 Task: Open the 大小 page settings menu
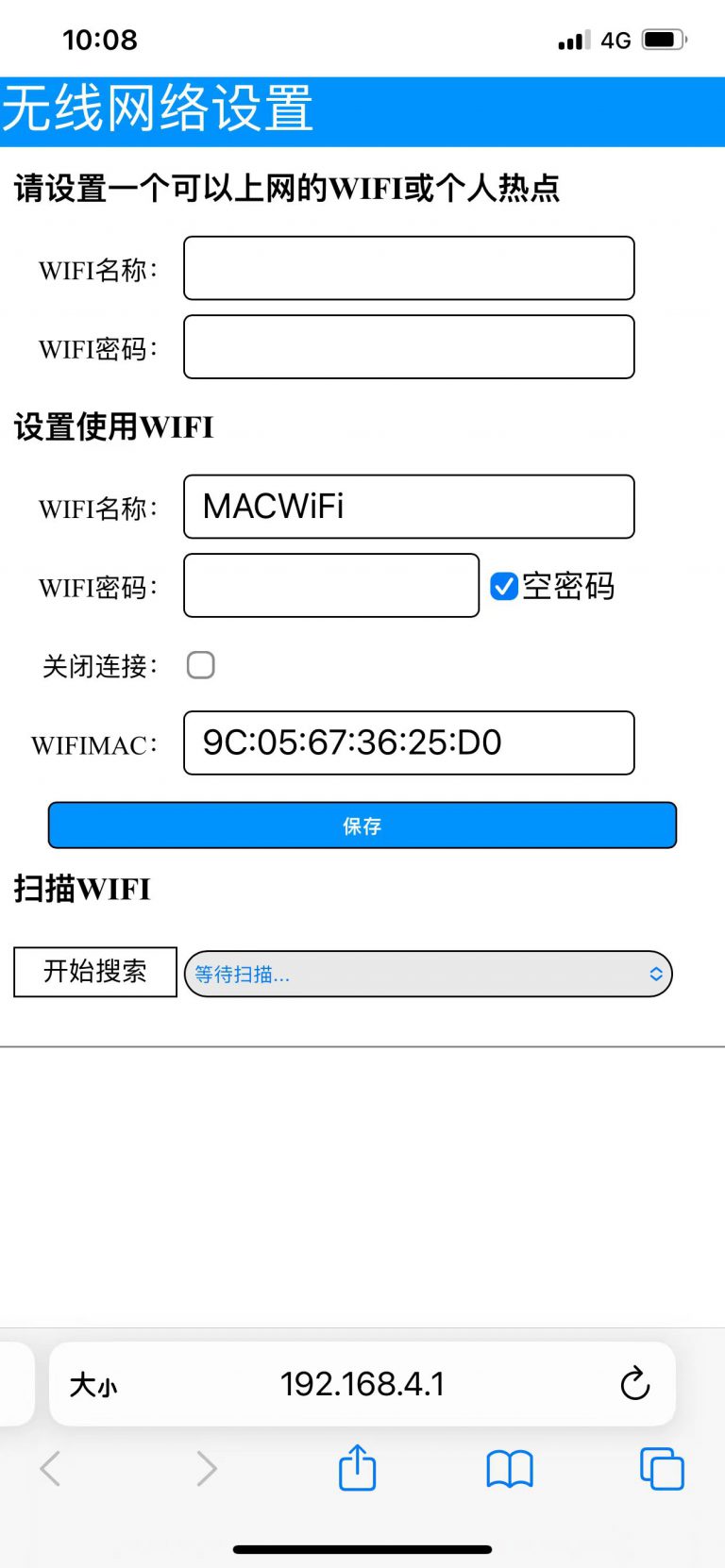click(x=93, y=1385)
